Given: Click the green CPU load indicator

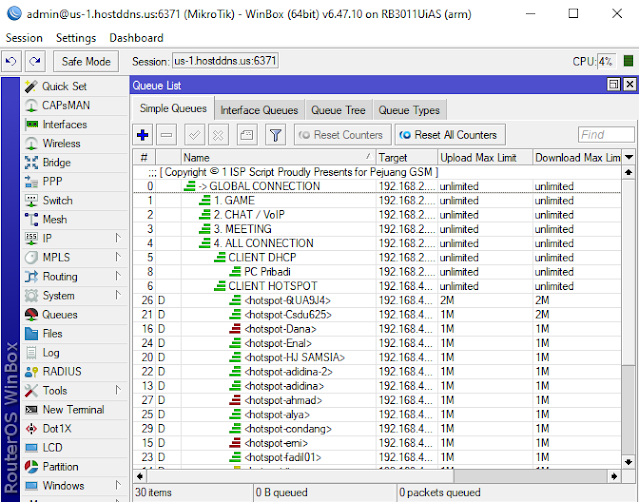Looking at the screenshot, I should pyautogui.click(x=628, y=61).
